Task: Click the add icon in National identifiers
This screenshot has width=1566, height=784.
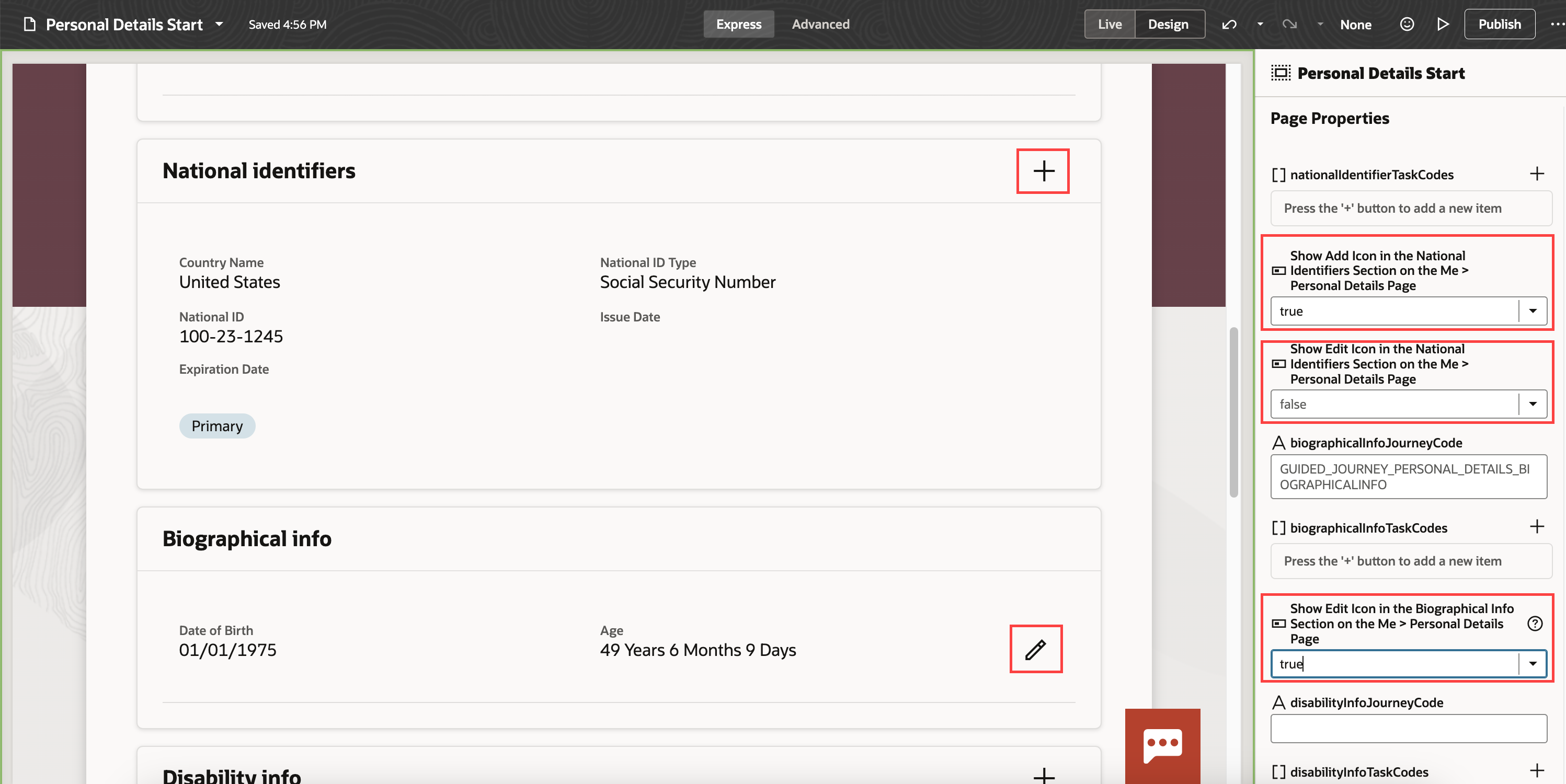Action: pos(1043,171)
